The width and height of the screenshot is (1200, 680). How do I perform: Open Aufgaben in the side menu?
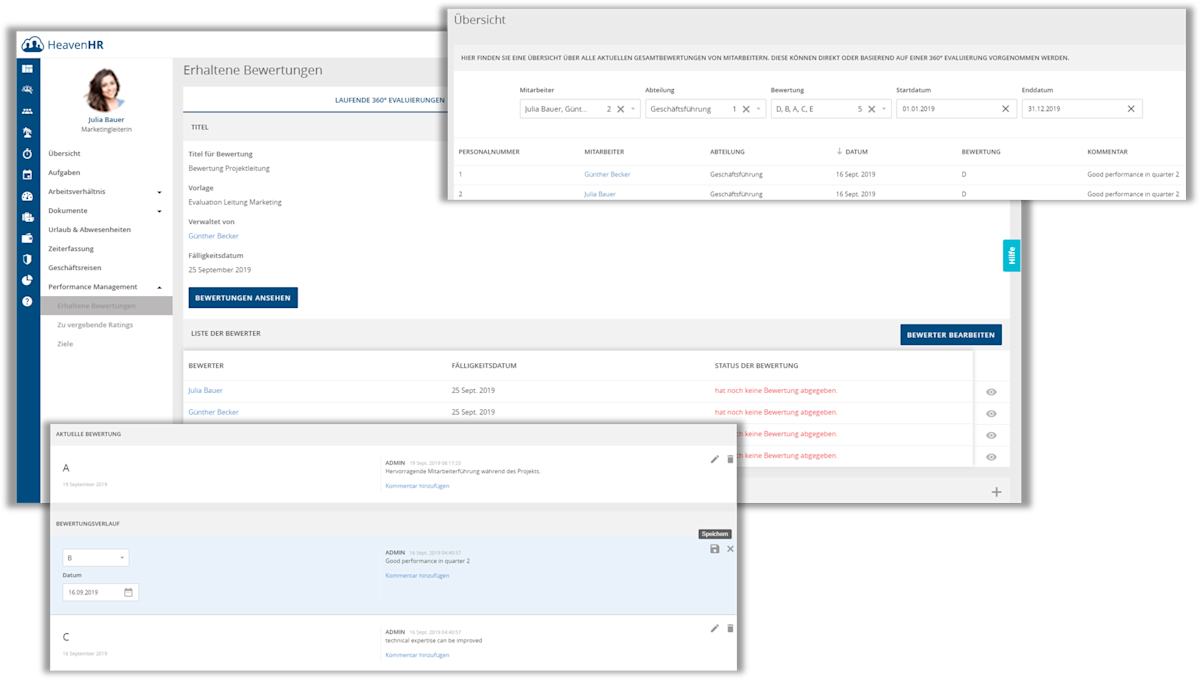(x=64, y=172)
